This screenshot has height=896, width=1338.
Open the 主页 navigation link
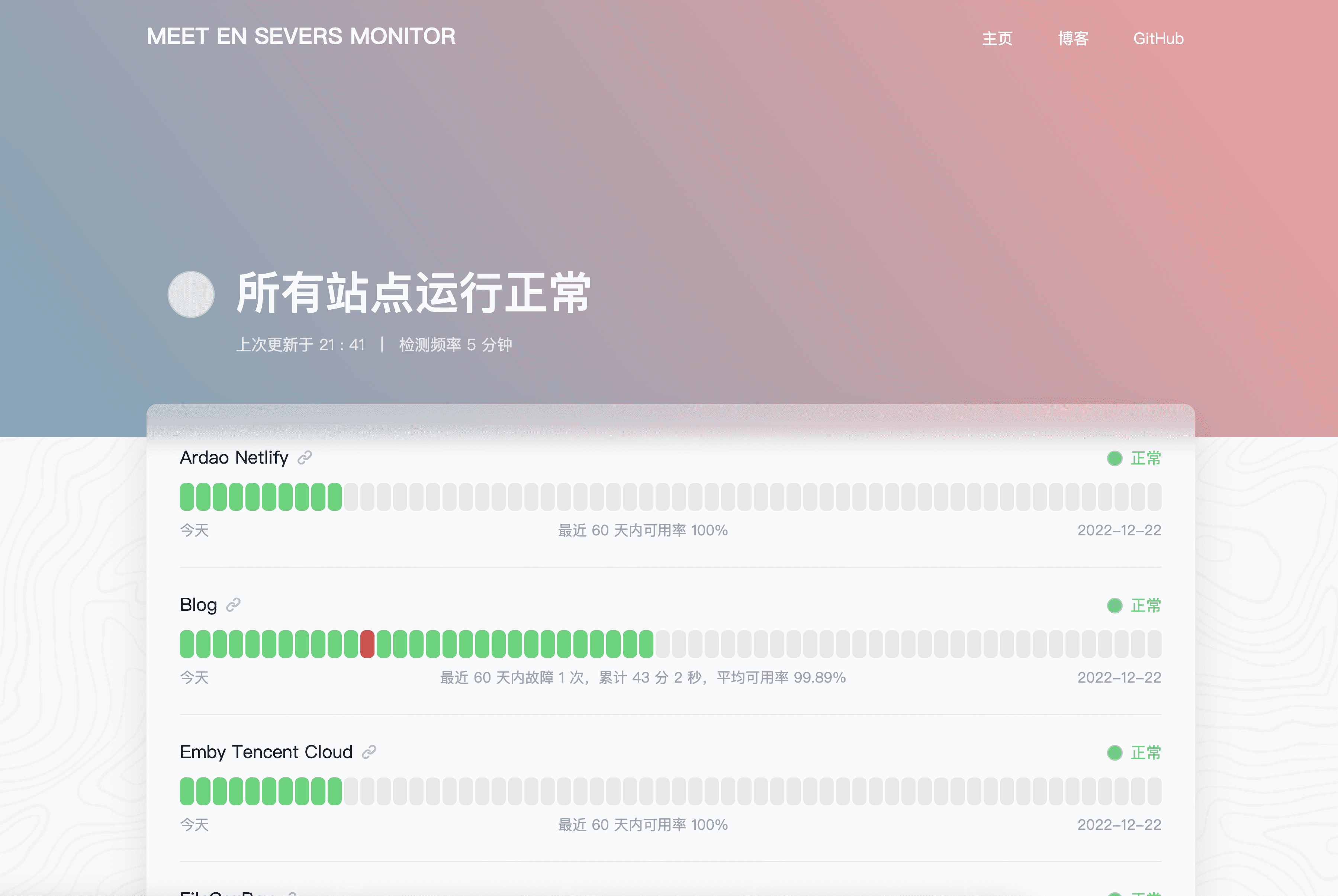997,38
